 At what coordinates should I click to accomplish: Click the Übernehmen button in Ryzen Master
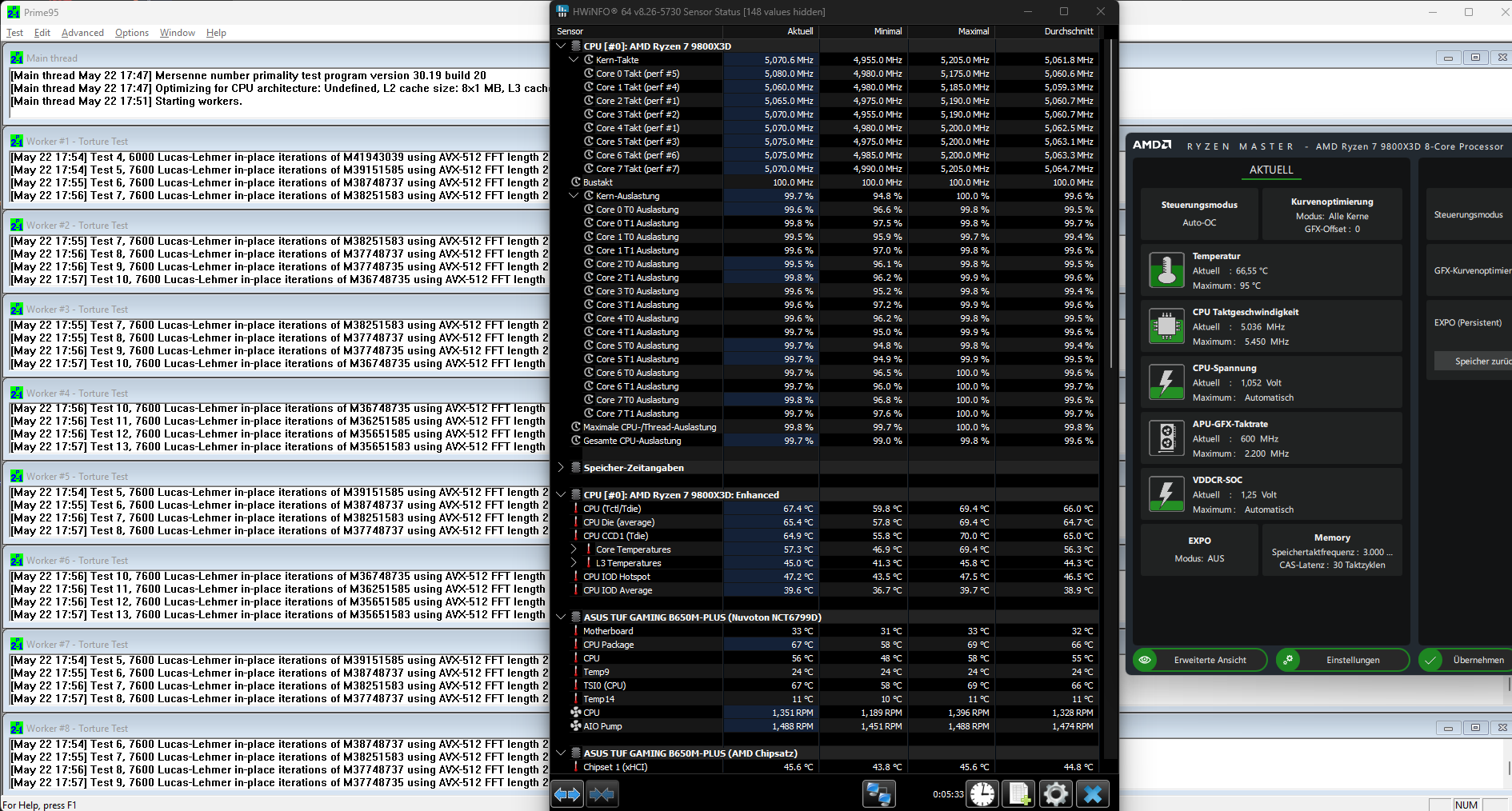pos(1465,660)
